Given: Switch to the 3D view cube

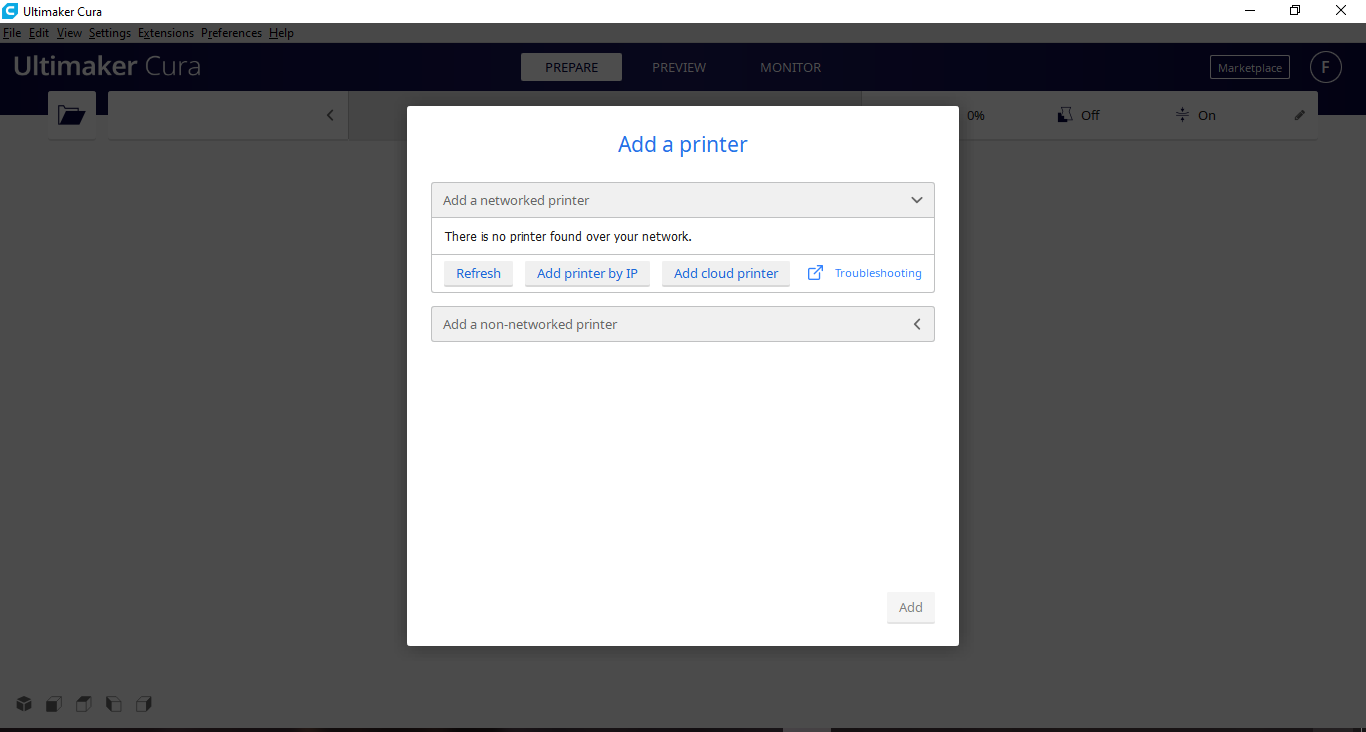Looking at the screenshot, I should [24, 704].
